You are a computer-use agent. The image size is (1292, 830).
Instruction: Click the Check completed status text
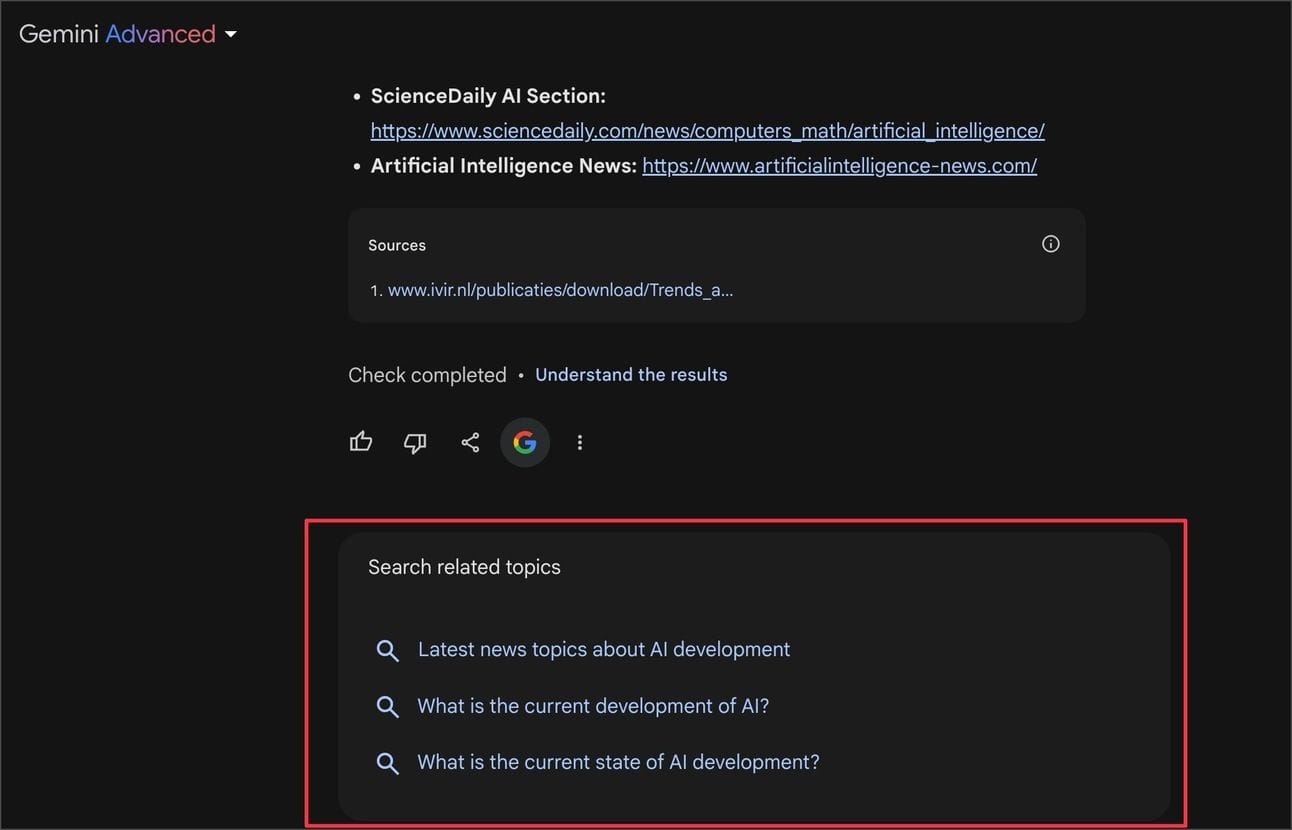click(x=427, y=375)
